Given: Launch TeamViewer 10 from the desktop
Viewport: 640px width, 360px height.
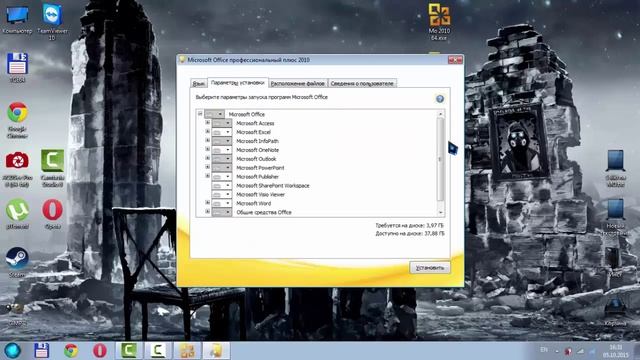Looking at the screenshot, I should point(52,21).
